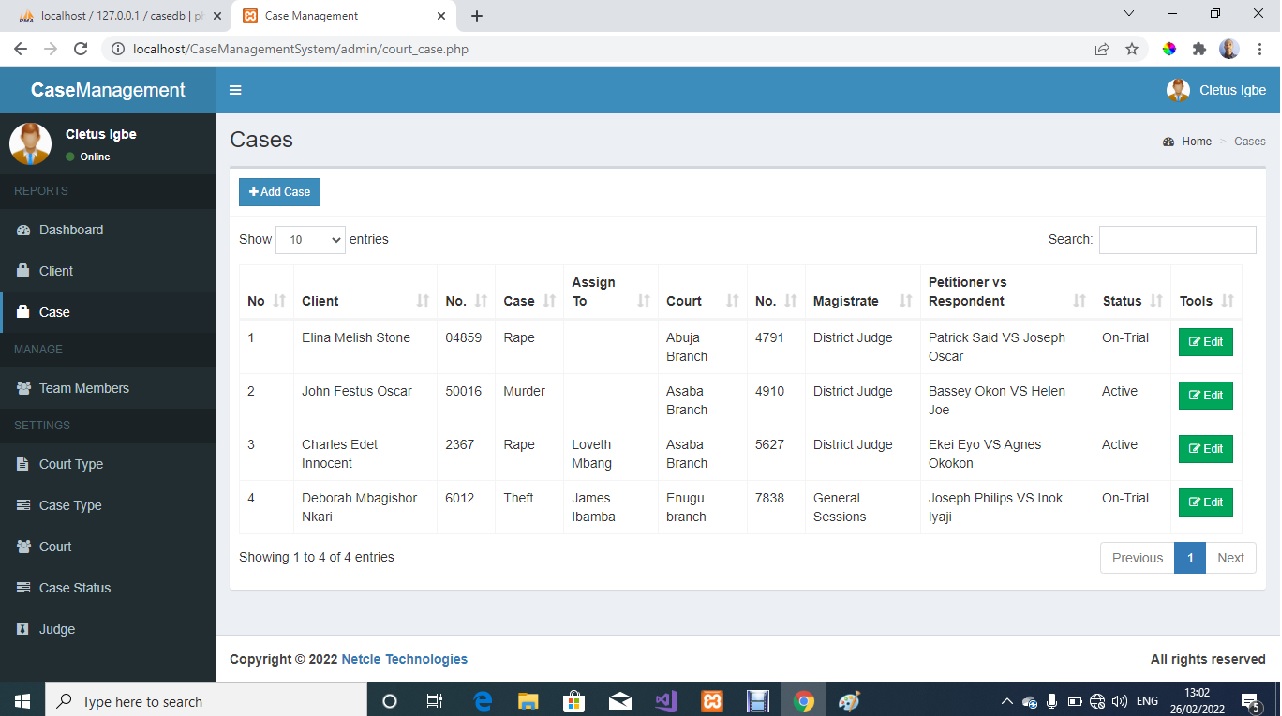Toggle sorting on the Magistrate column

pos(906,300)
